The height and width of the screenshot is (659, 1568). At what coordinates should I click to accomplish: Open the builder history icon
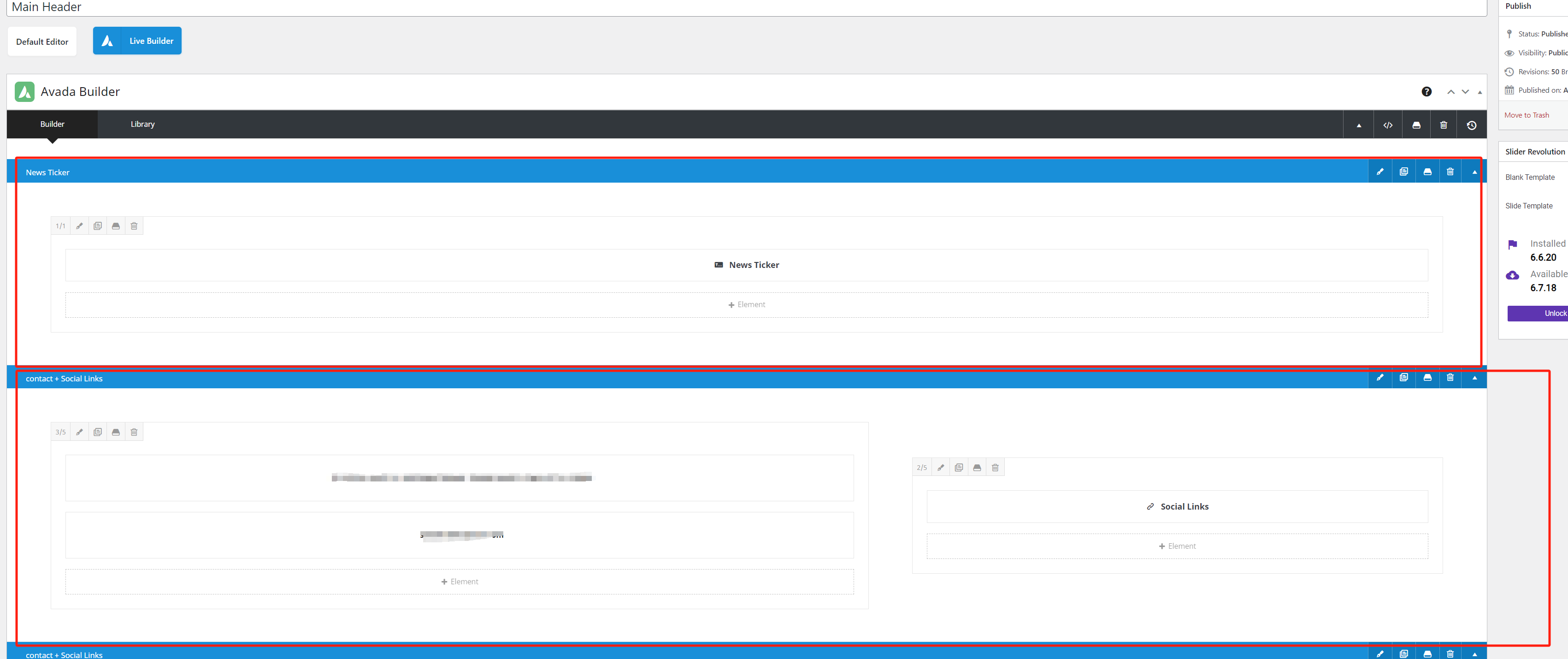(1471, 125)
